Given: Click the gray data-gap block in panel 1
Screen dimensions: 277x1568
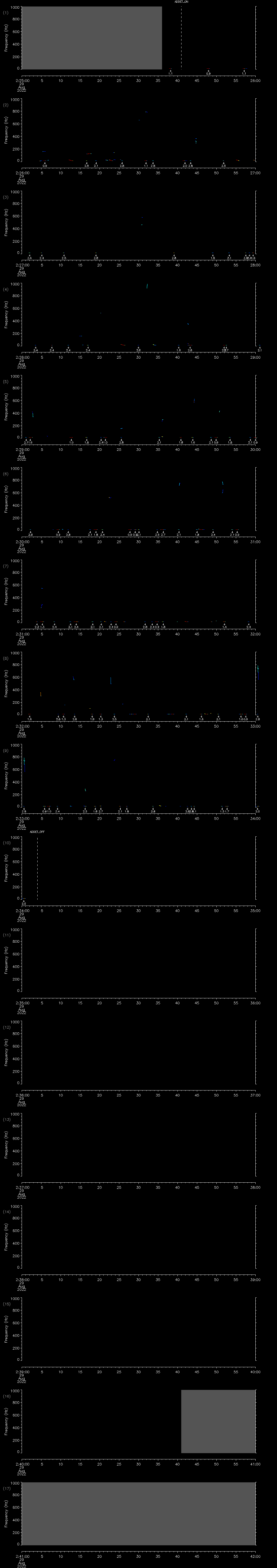Looking at the screenshot, I should (x=91, y=38).
